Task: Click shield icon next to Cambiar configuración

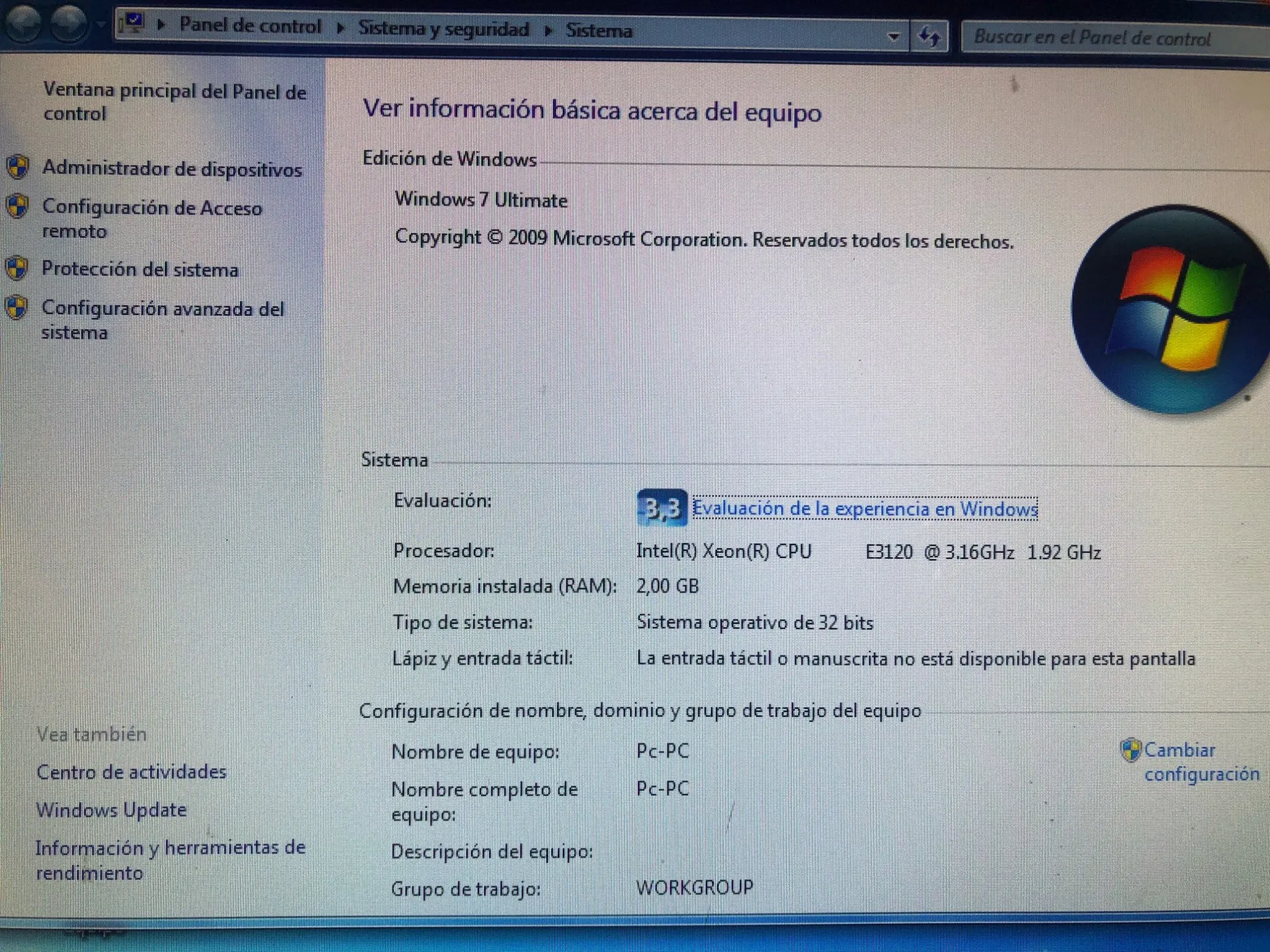Action: point(1130,750)
